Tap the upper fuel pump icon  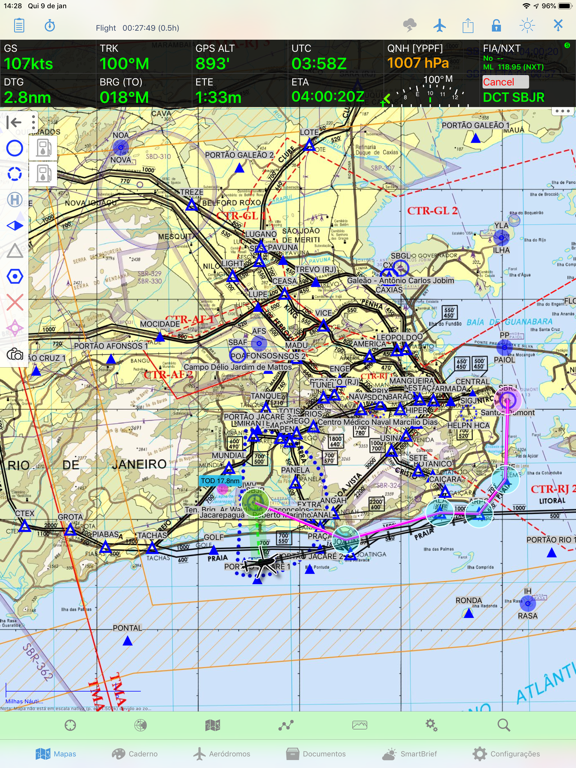43,148
